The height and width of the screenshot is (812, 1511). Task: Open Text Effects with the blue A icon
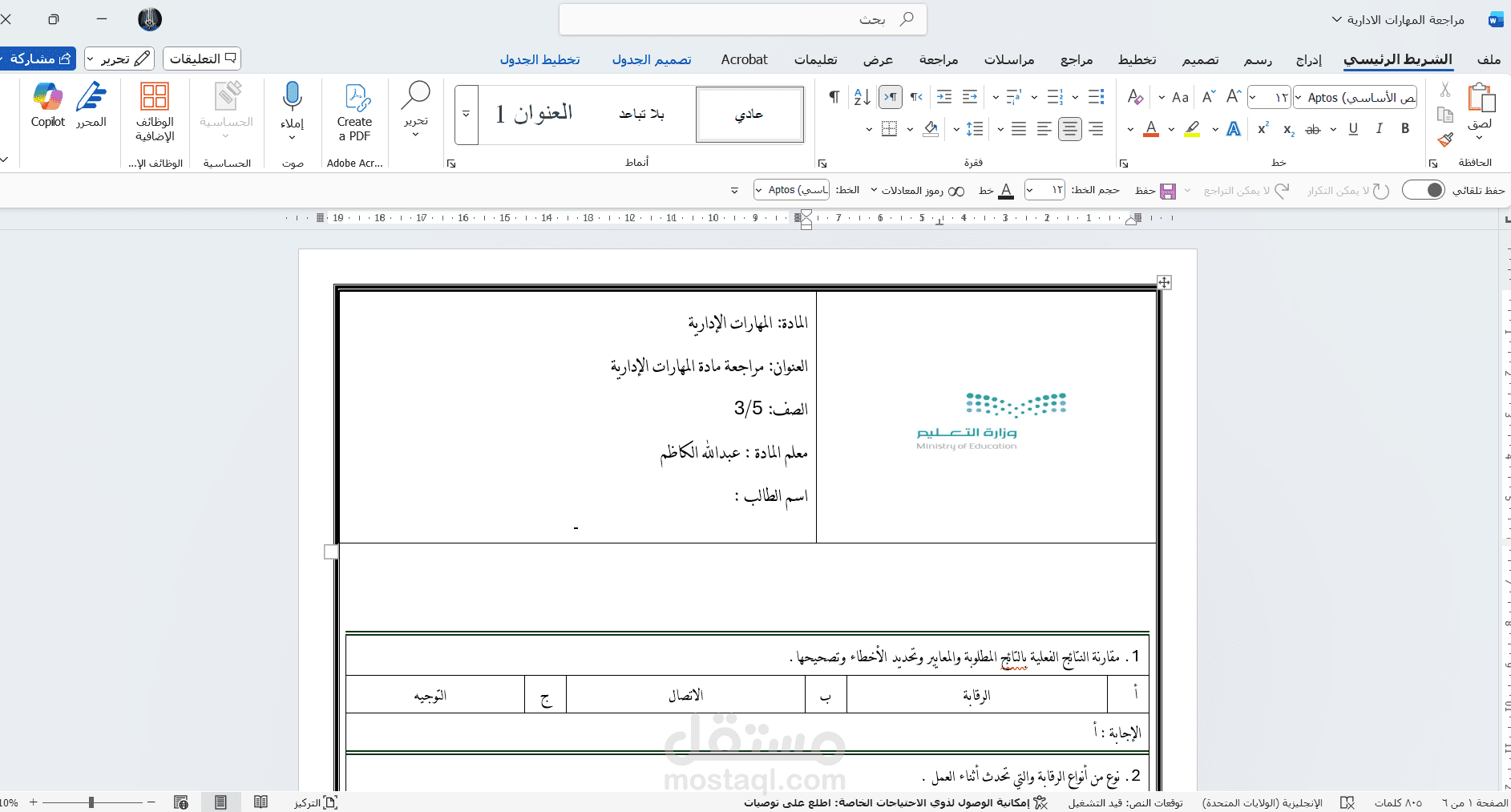[x=1234, y=129]
